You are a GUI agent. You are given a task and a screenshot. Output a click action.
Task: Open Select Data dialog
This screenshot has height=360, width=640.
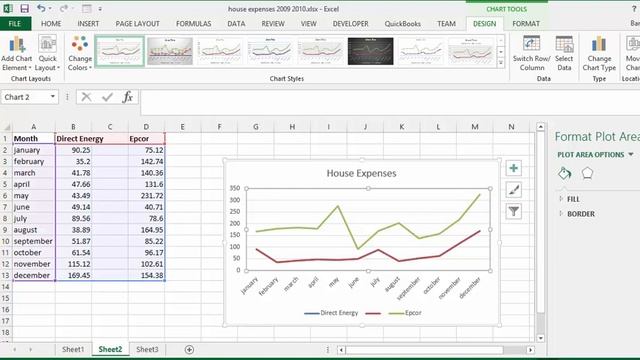coord(564,53)
